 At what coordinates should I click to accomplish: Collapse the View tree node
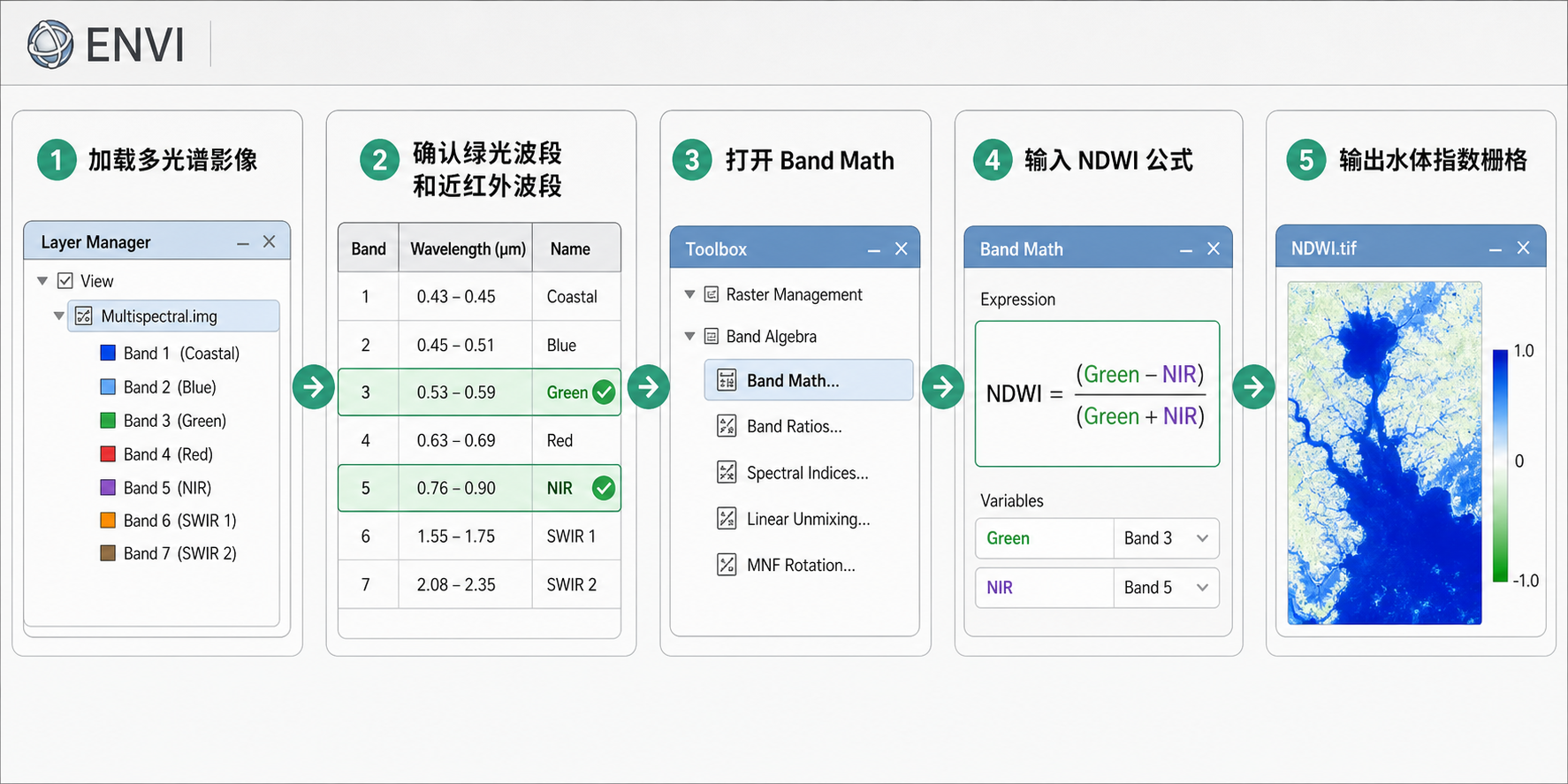(x=42, y=281)
